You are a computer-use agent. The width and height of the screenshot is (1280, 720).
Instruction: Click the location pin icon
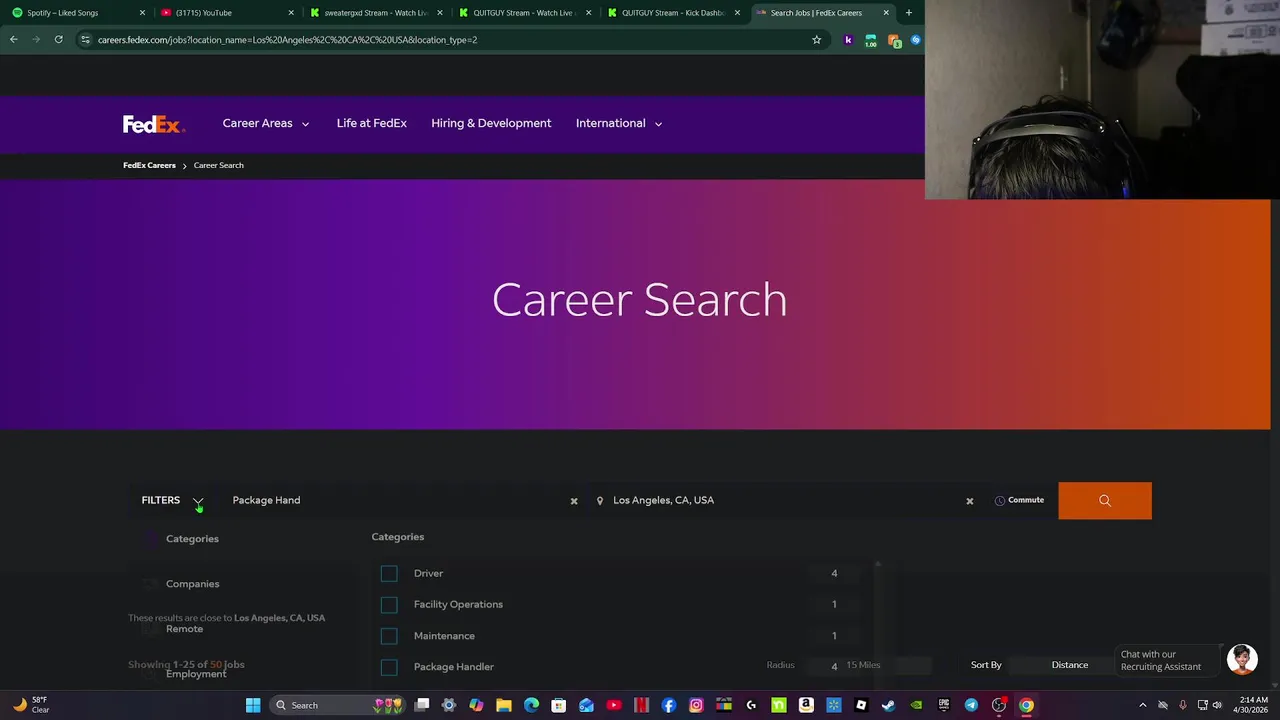tap(600, 501)
